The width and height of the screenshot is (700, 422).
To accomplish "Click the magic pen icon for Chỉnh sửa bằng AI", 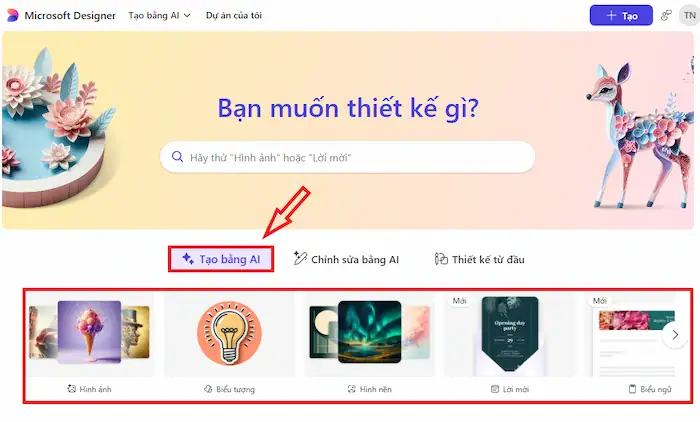I will pyautogui.click(x=300, y=258).
